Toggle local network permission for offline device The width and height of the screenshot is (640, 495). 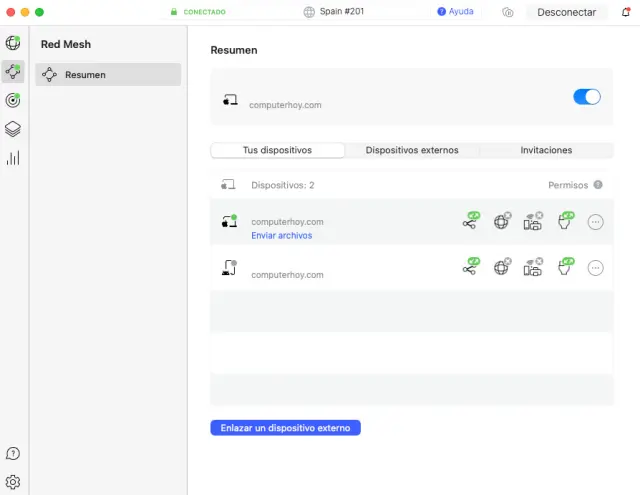coord(533,267)
